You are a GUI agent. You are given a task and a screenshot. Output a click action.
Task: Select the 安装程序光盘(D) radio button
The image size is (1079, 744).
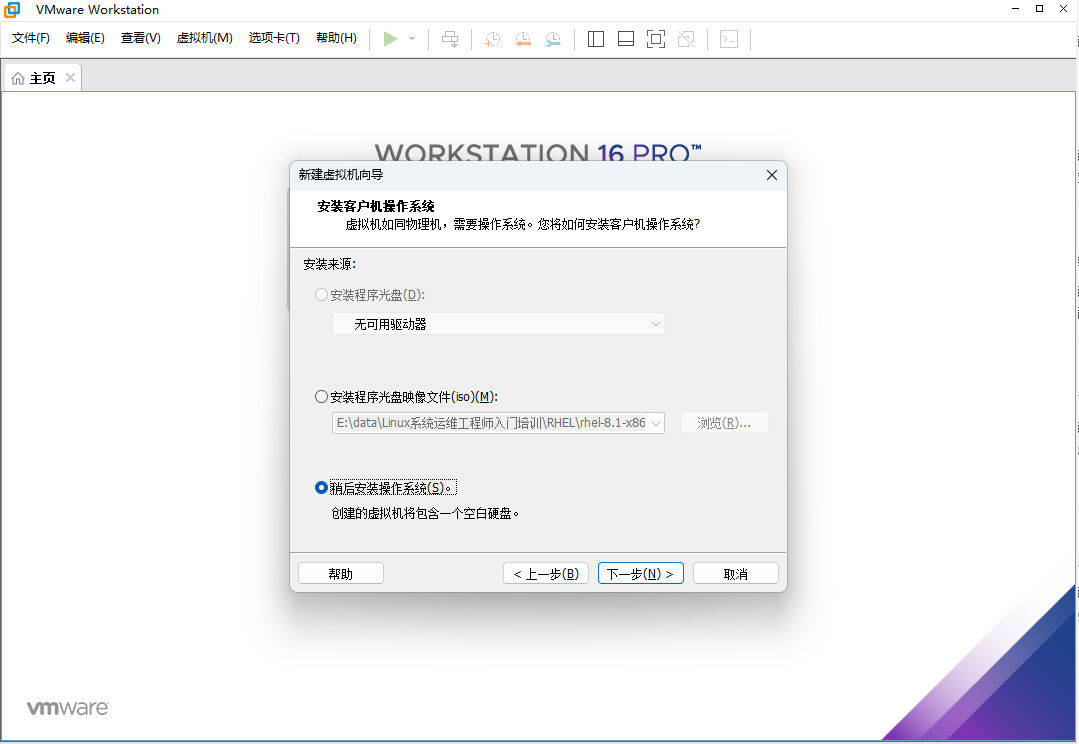tap(321, 295)
